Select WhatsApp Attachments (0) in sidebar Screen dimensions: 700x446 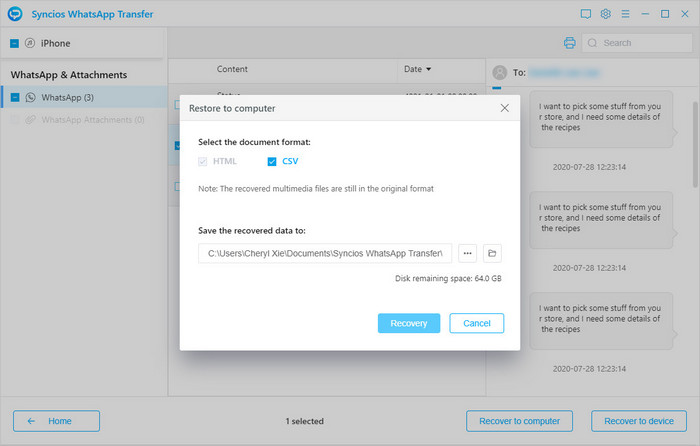pos(85,120)
